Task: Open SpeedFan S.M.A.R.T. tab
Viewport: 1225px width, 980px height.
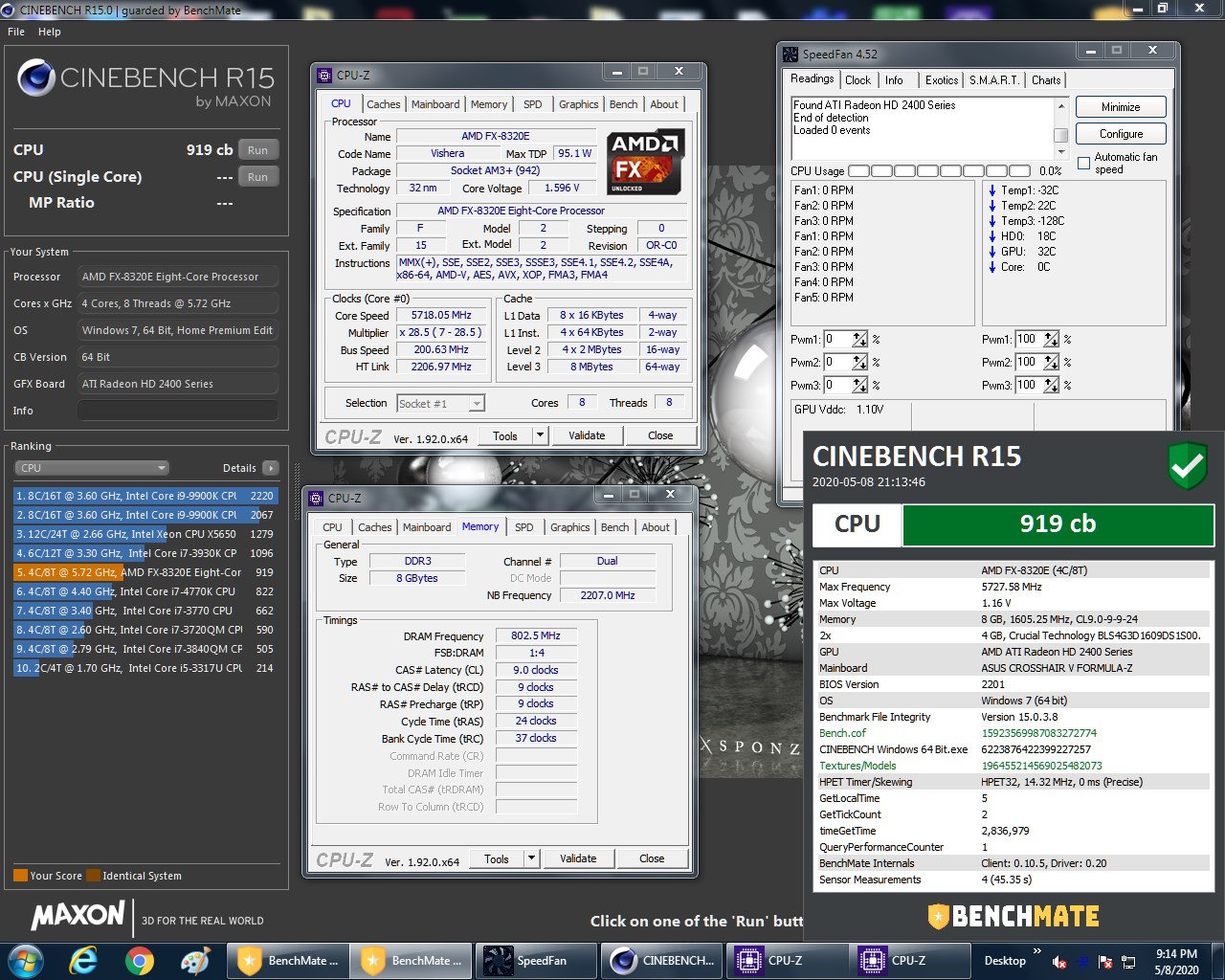Action: (994, 80)
